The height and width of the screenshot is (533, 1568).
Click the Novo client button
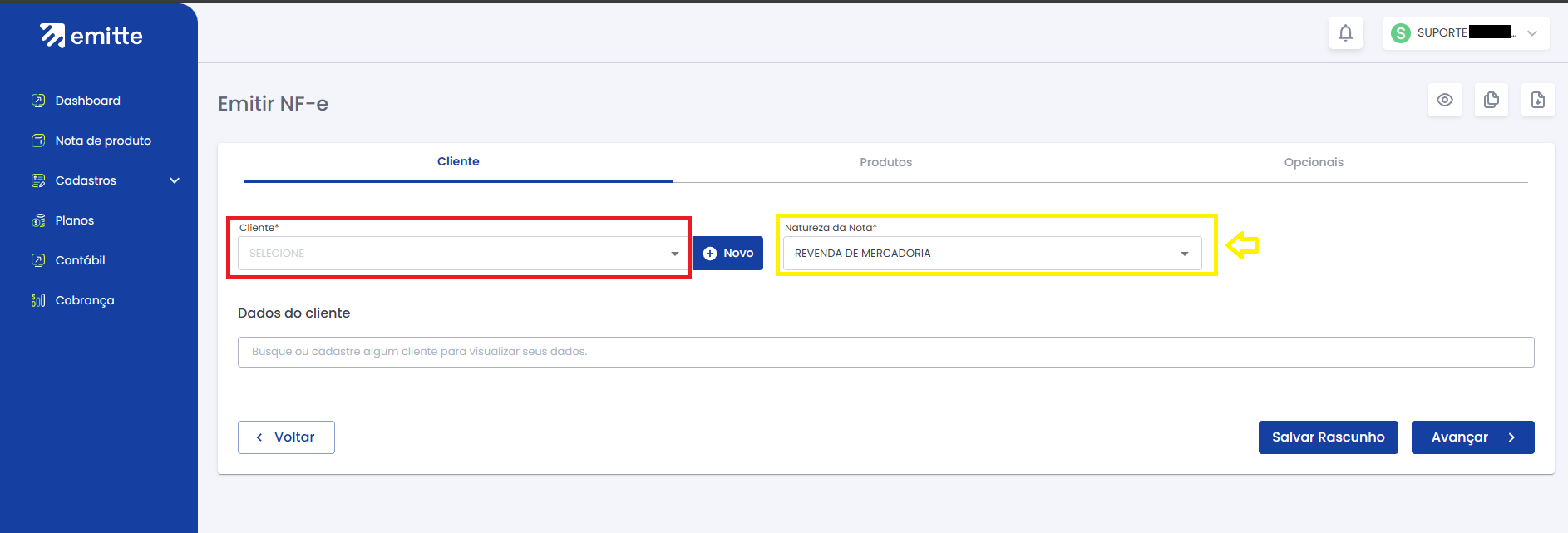tap(728, 254)
